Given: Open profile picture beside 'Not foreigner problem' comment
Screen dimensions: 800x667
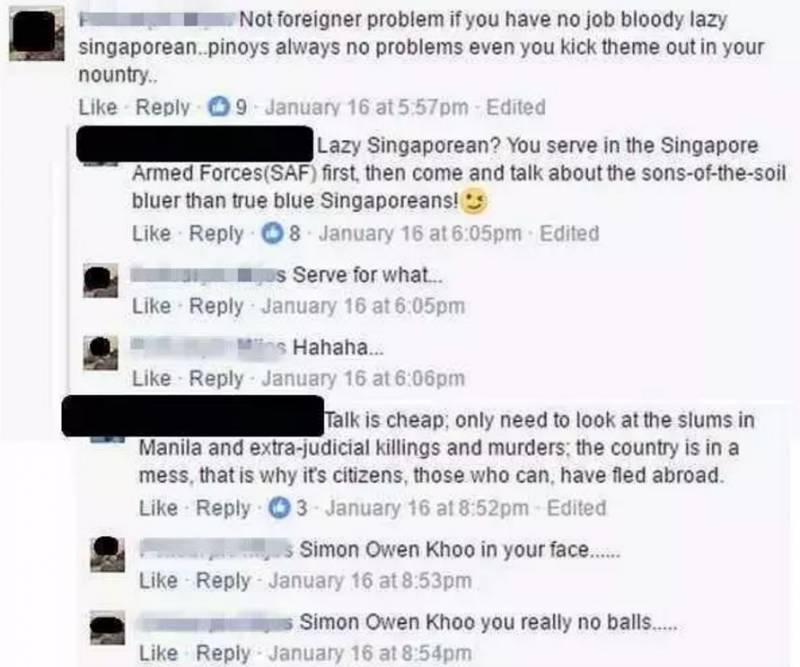Looking at the screenshot, I should 37,34.
